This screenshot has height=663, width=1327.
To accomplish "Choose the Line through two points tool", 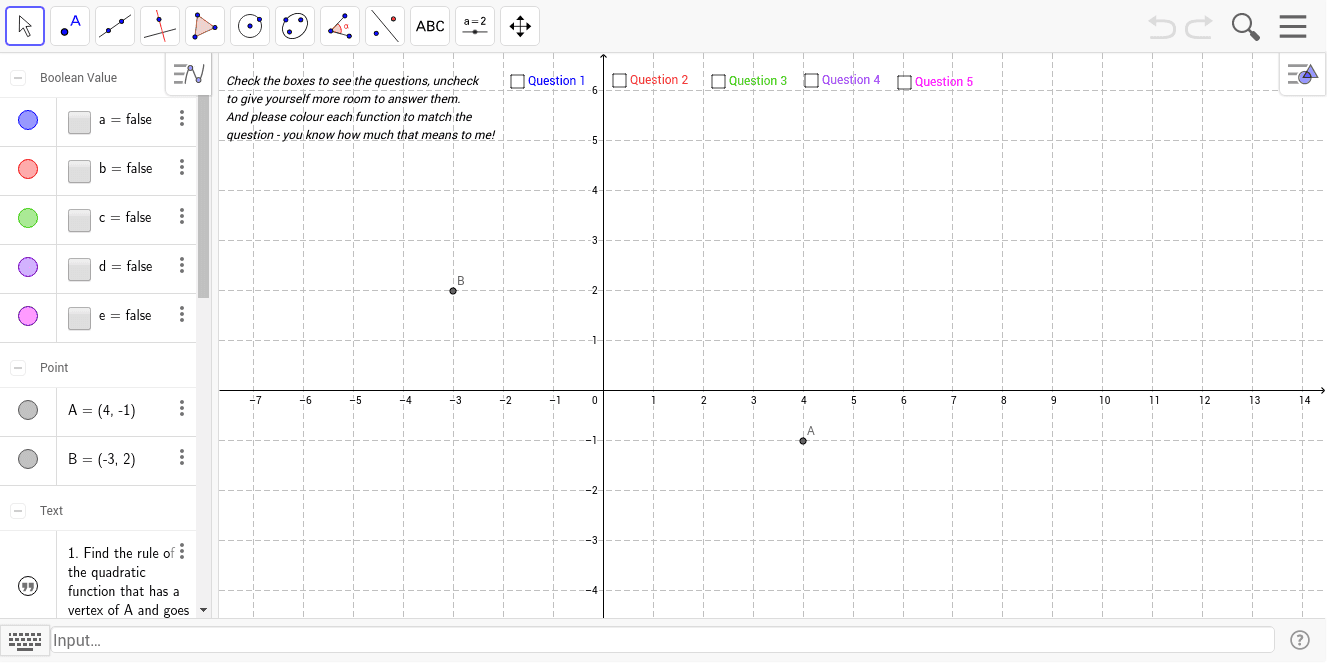I will pos(115,26).
